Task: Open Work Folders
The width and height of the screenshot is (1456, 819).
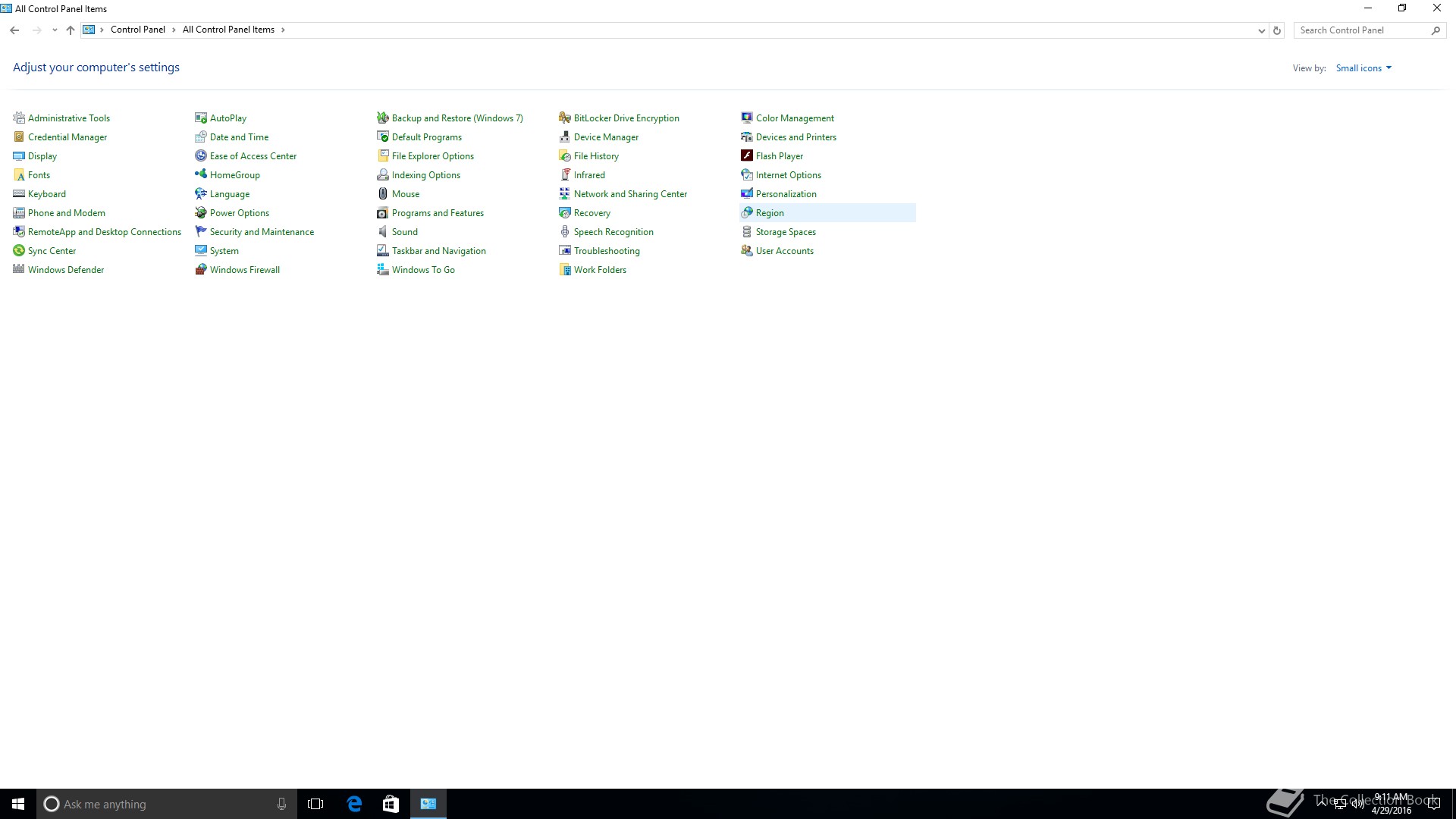Action: click(x=600, y=270)
